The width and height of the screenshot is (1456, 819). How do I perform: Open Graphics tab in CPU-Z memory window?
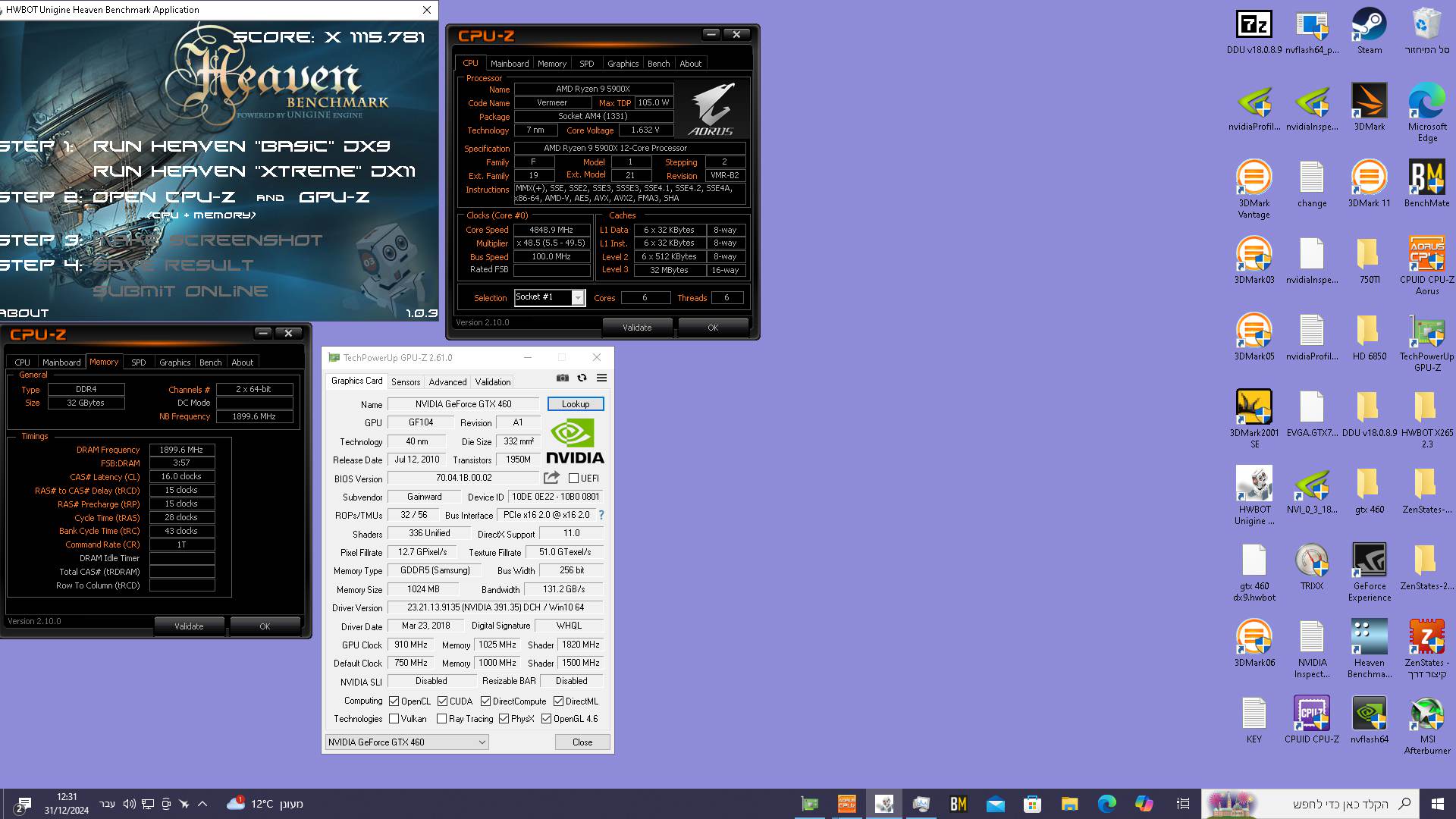174,362
